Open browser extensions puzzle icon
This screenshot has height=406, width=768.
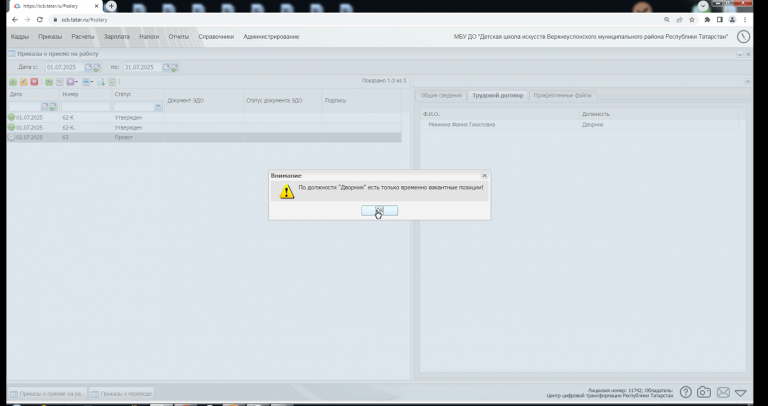[x=707, y=20]
